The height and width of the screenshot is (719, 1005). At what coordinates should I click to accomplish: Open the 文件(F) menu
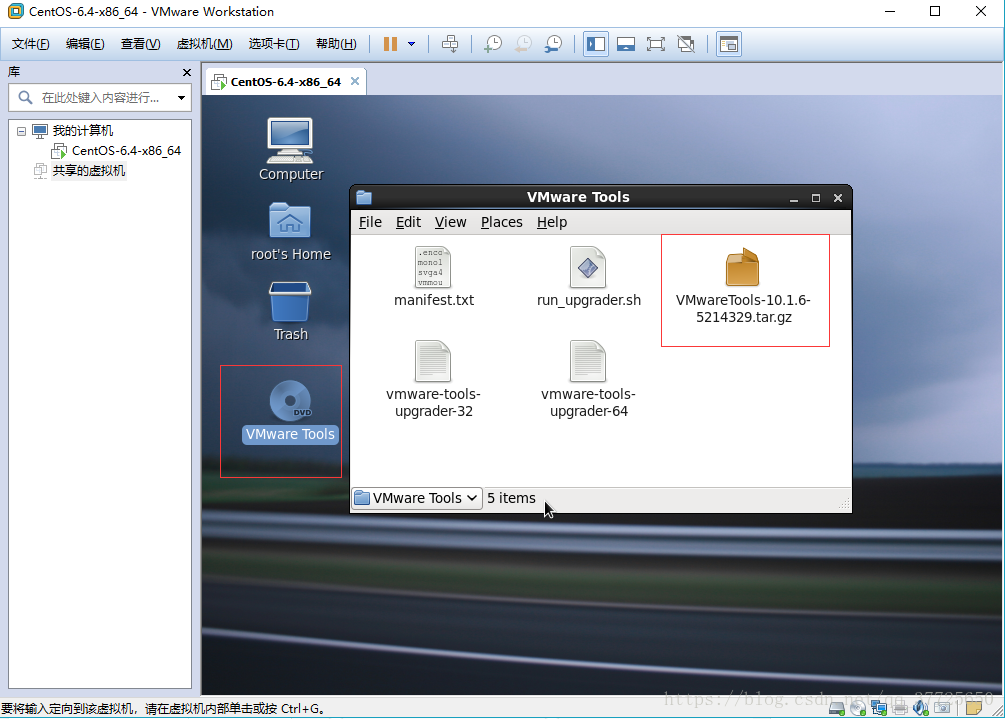31,44
